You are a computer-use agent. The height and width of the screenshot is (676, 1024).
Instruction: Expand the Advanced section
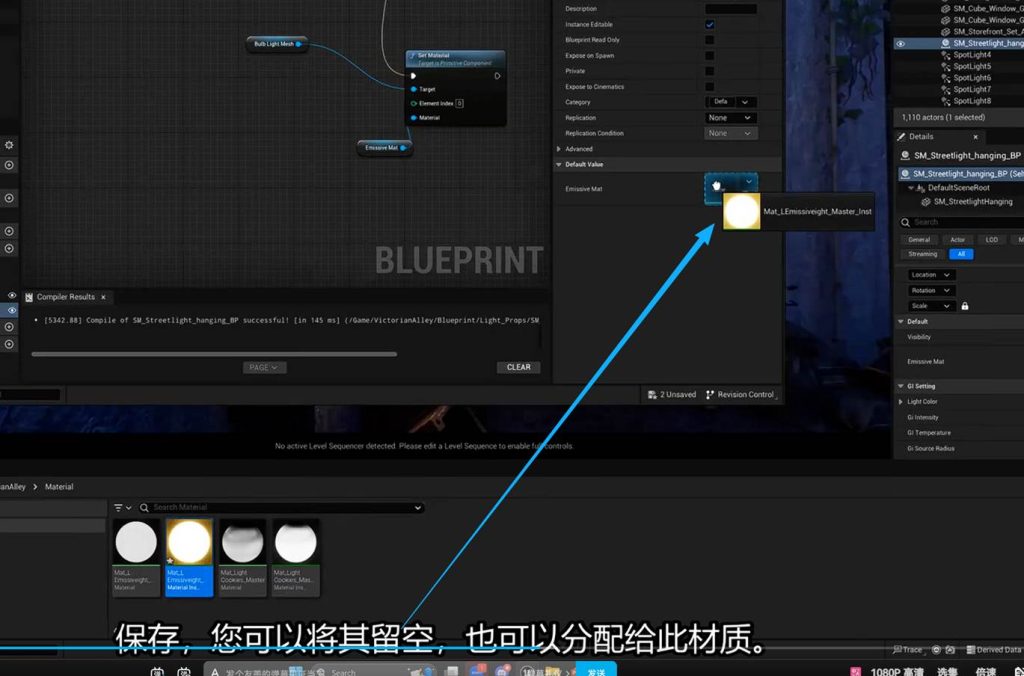[x=559, y=149]
